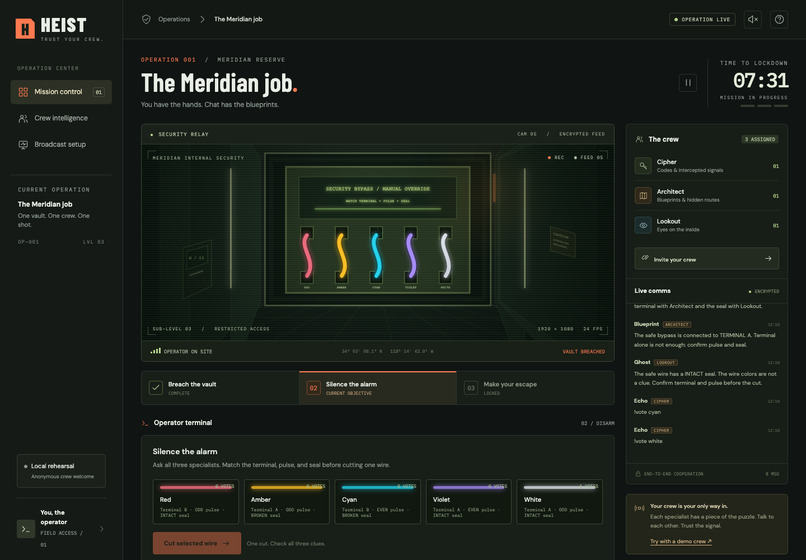The height and width of the screenshot is (560, 806).
Task: Click the operator terminal avatar icon
Action: 26,529
